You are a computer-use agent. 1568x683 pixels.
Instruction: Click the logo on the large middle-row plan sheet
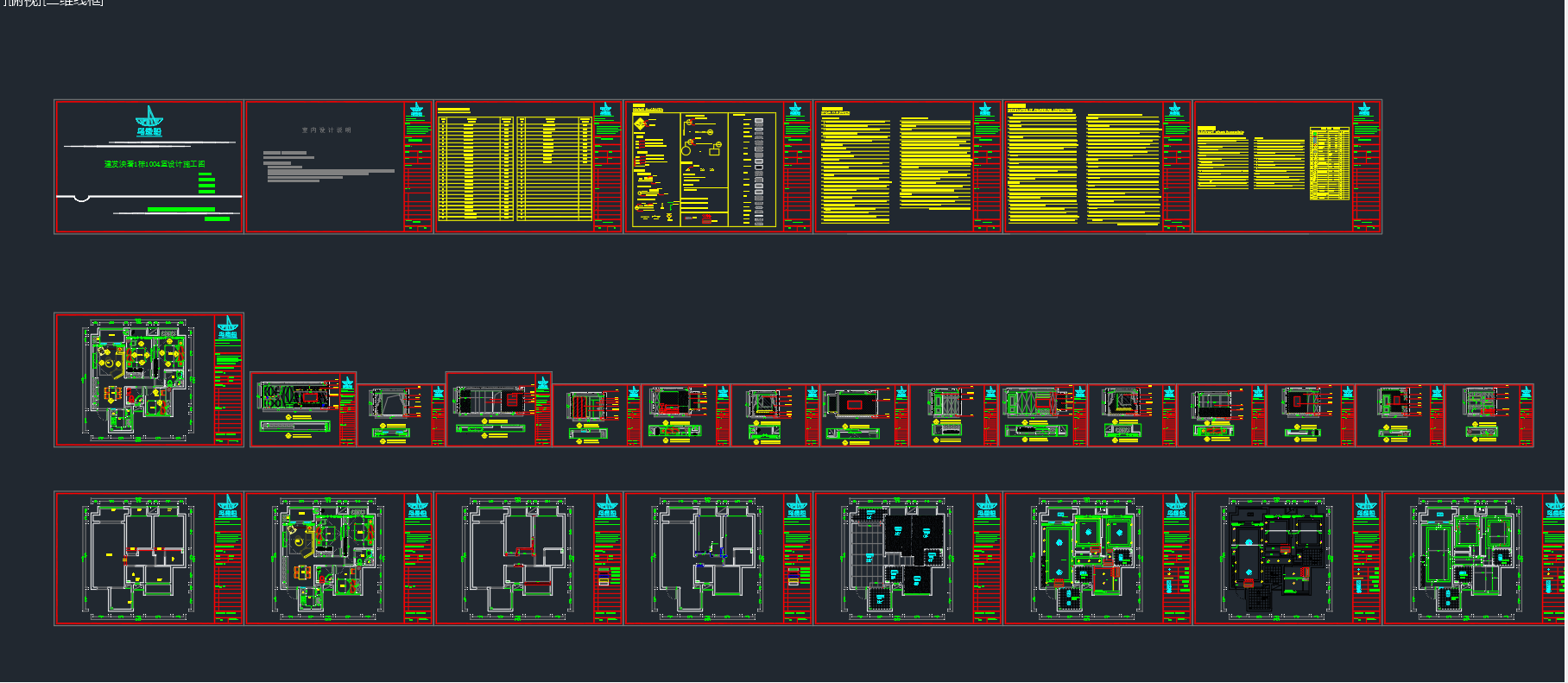(228, 326)
